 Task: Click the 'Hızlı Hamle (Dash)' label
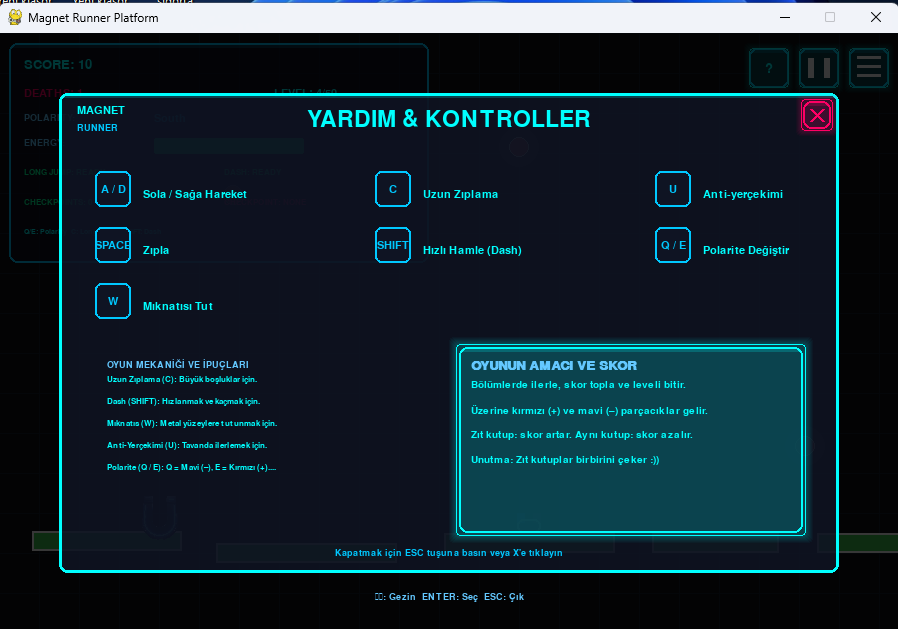[472, 250]
